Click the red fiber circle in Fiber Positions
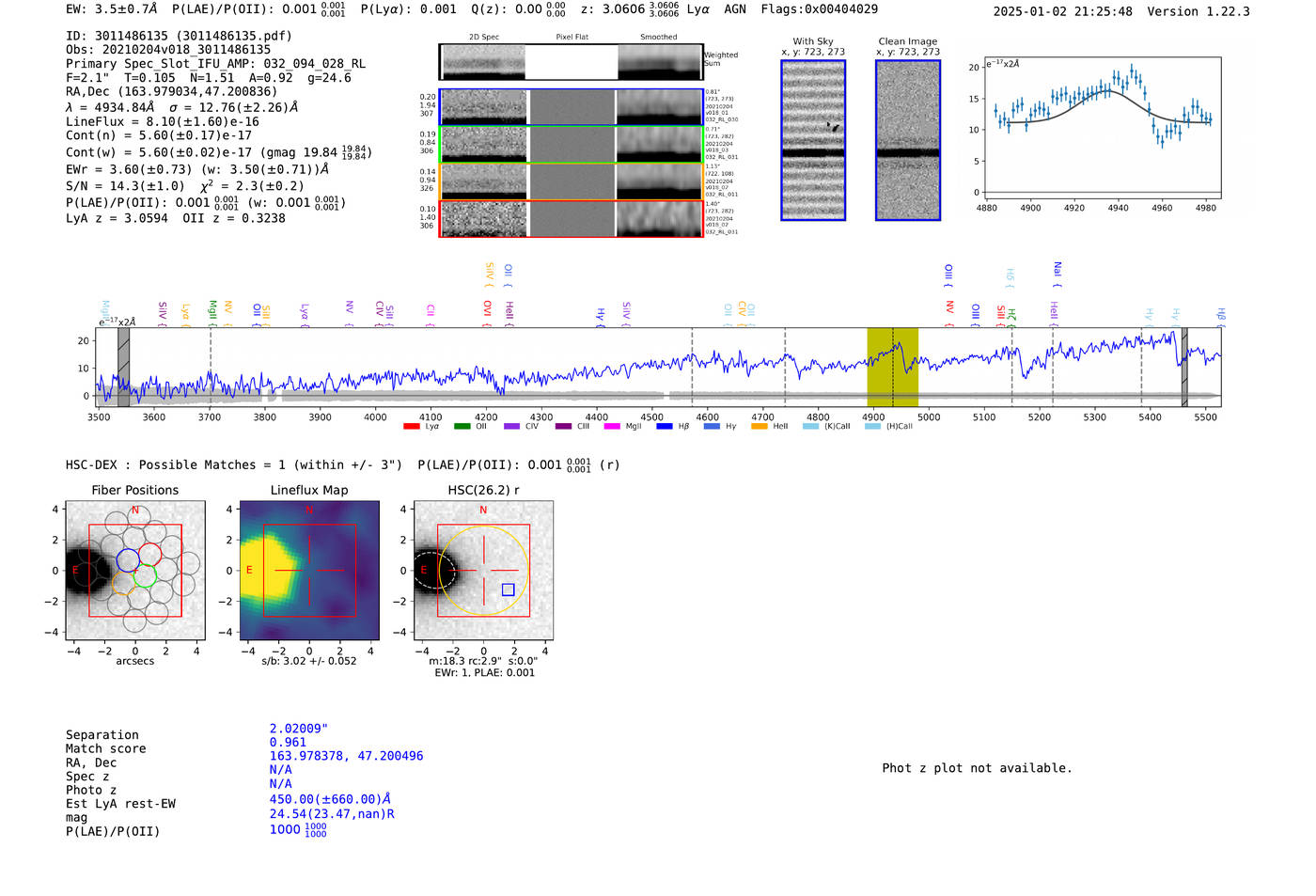The image size is (1316, 896). coord(149,554)
